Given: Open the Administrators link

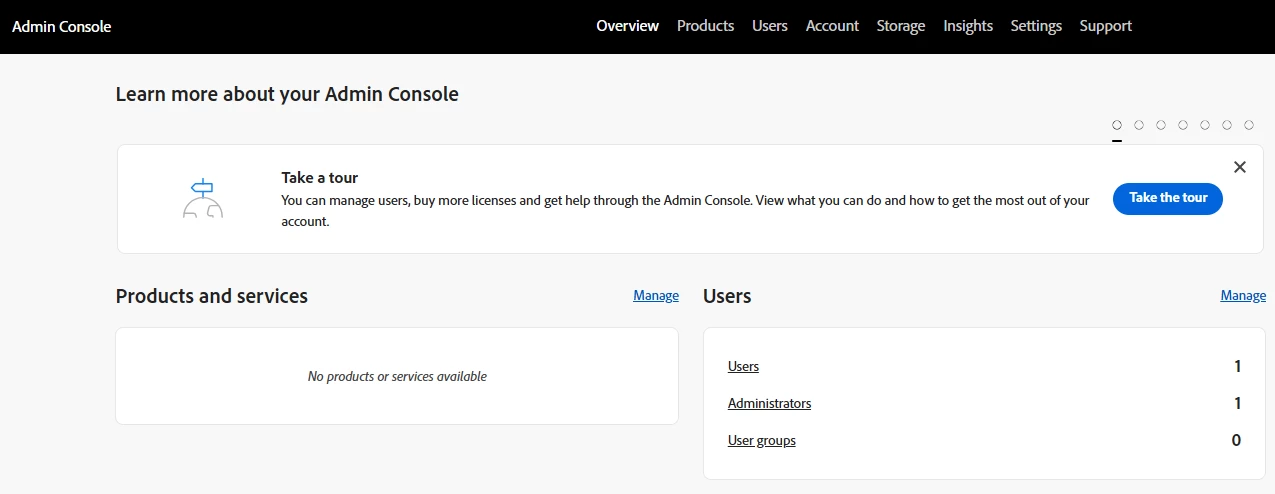Looking at the screenshot, I should click(x=769, y=404).
